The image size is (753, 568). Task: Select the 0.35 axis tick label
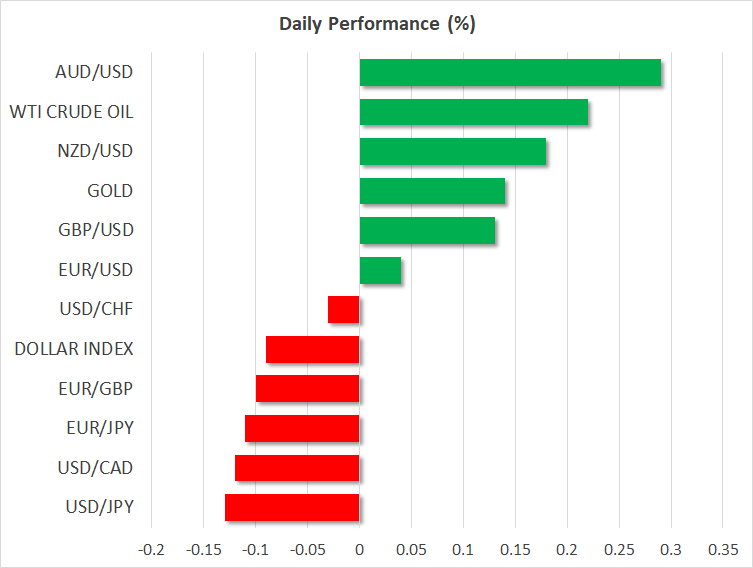click(723, 550)
